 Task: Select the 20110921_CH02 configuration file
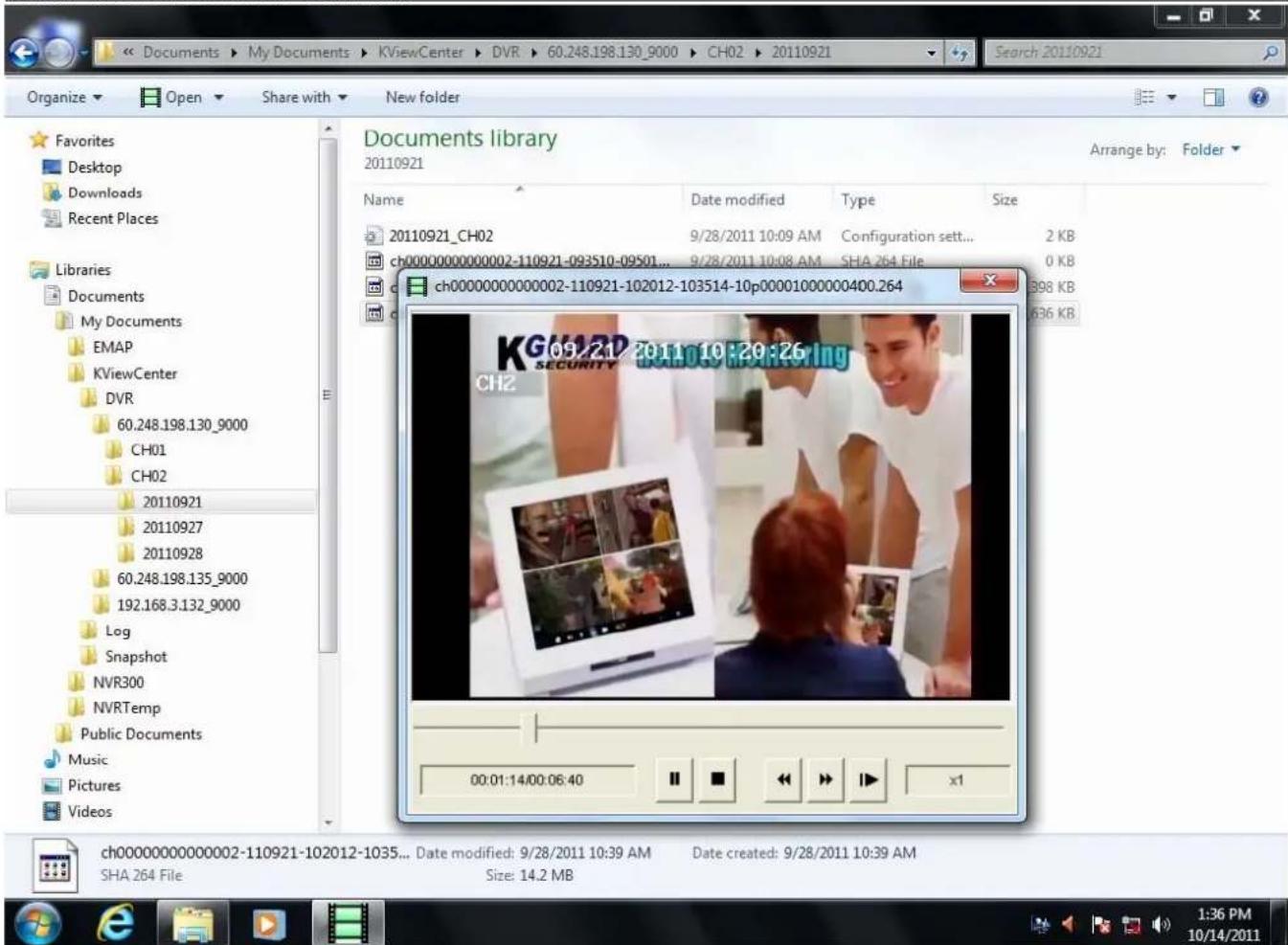441,236
